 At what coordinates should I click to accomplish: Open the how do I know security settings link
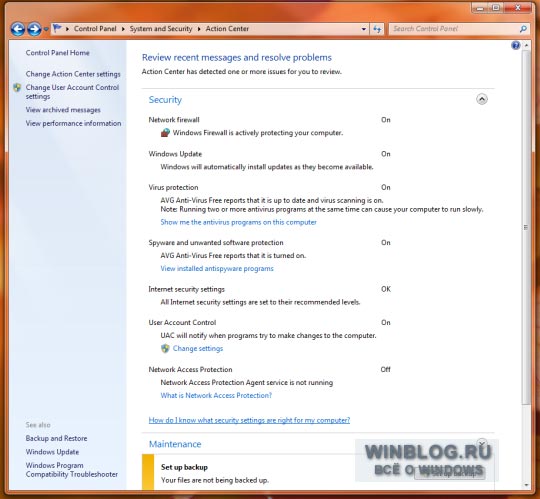pos(249,420)
